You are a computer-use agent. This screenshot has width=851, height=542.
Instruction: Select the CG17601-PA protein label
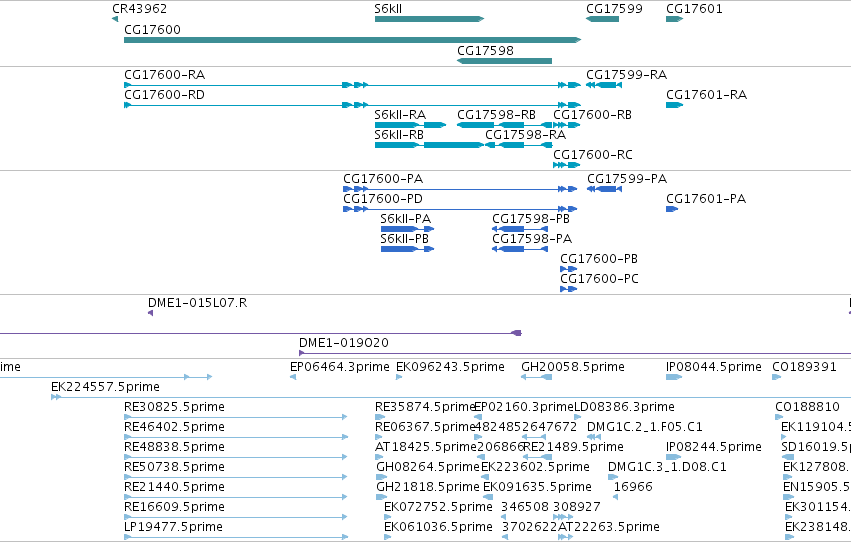pyautogui.click(x=706, y=199)
